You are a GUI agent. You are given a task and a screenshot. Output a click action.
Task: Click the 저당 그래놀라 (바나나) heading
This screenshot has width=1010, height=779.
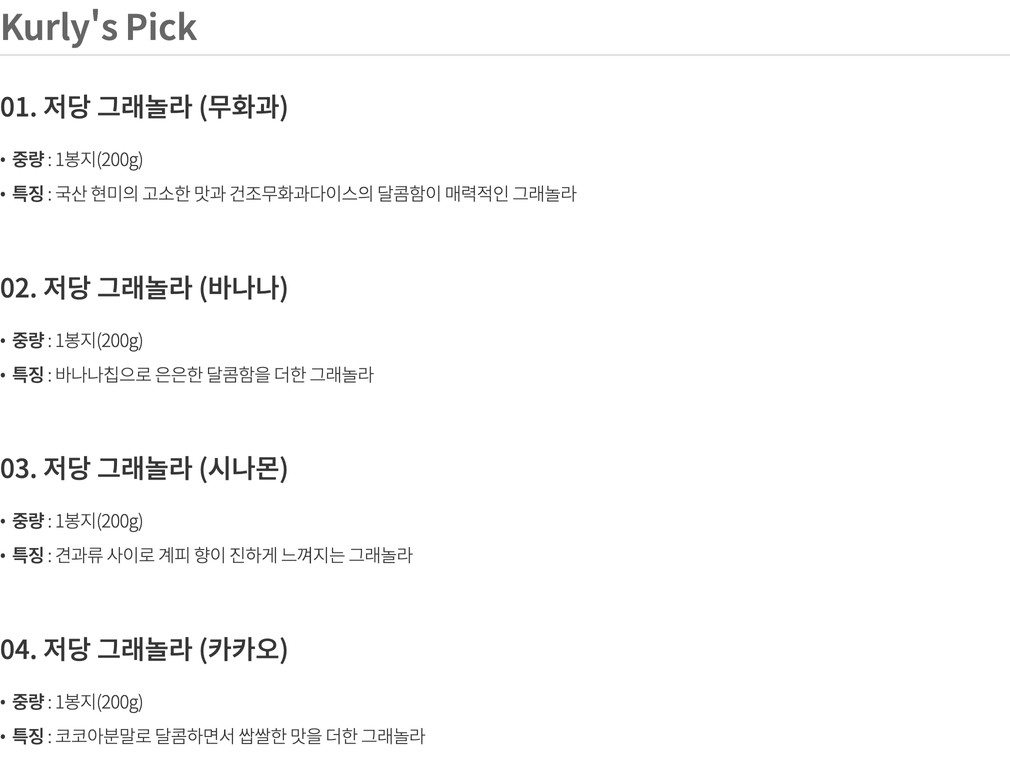[144, 288]
